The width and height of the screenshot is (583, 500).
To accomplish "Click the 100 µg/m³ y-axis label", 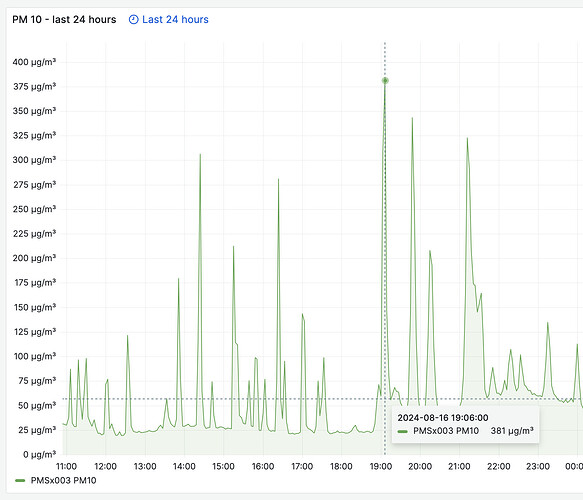I will (x=35, y=356).
